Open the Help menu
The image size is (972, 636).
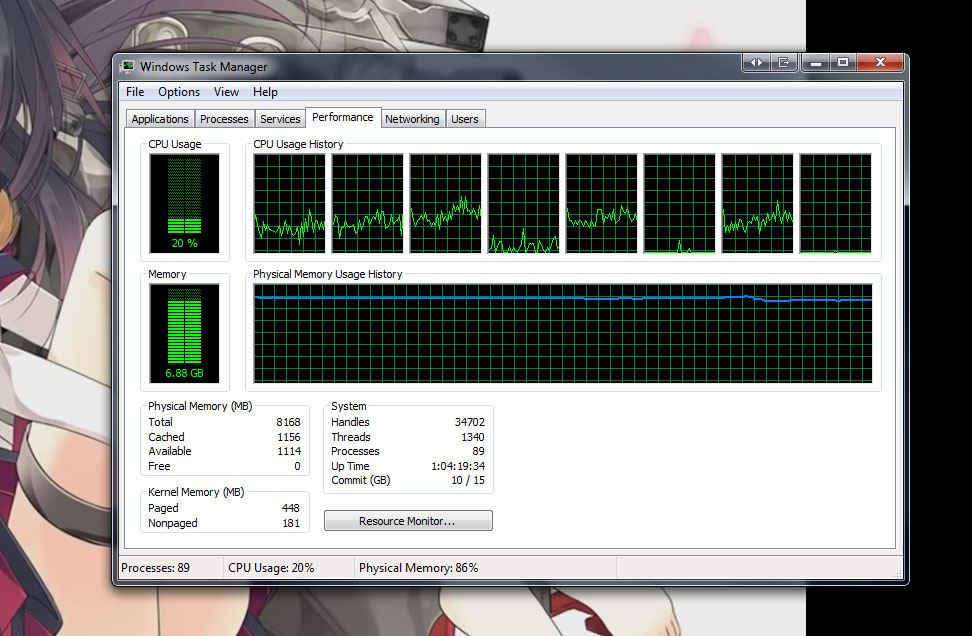(x=265, y=92)
